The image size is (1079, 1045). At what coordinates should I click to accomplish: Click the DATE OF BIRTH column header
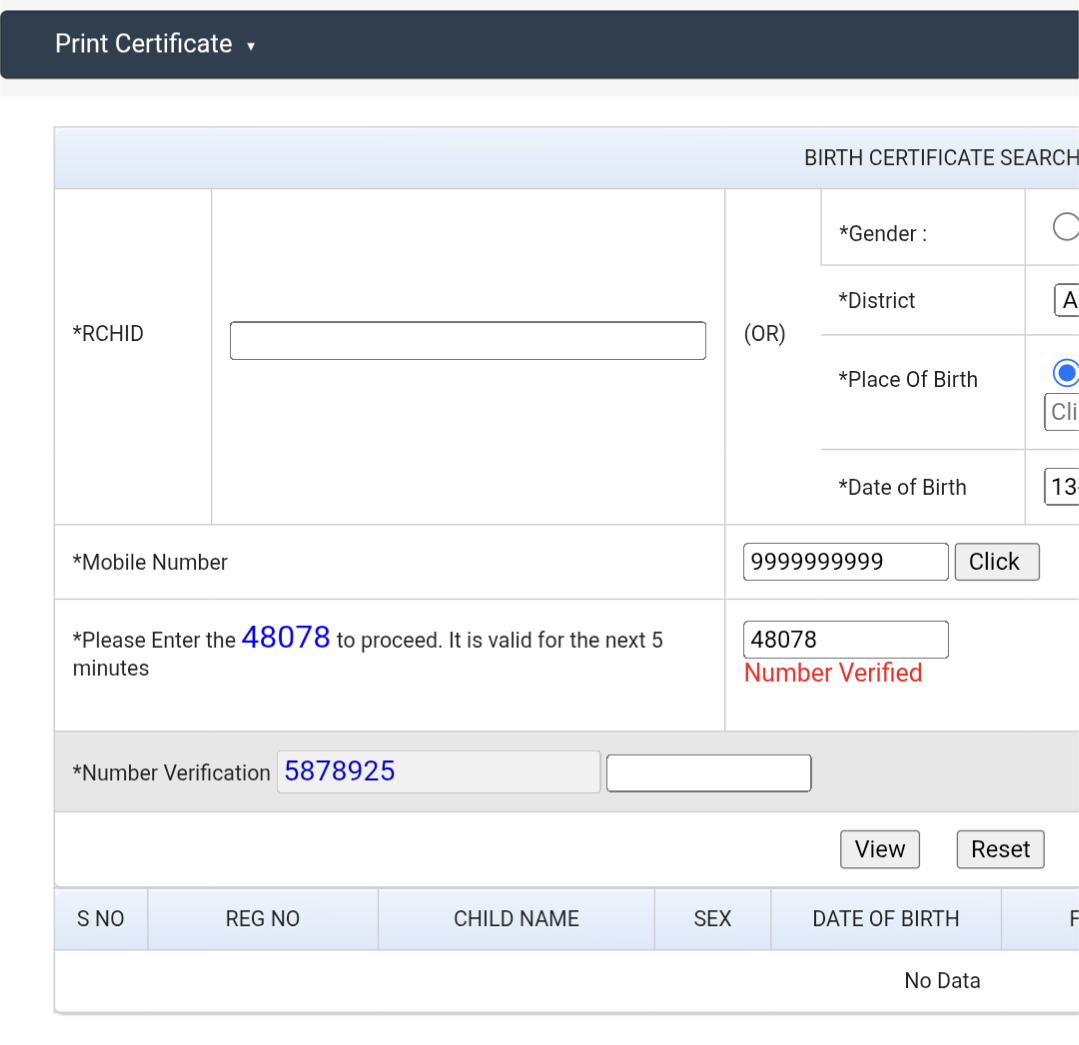point(886,919)
